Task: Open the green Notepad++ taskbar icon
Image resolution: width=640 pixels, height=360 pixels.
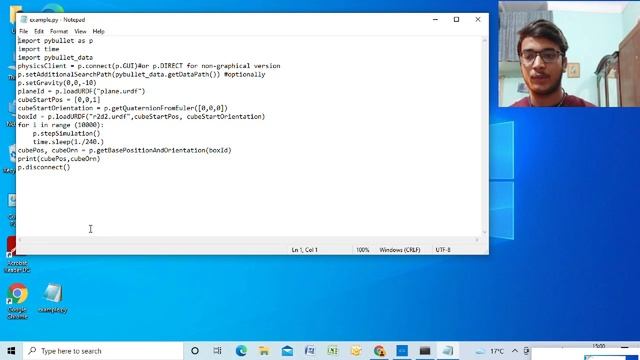Action: tap(333, 351)
